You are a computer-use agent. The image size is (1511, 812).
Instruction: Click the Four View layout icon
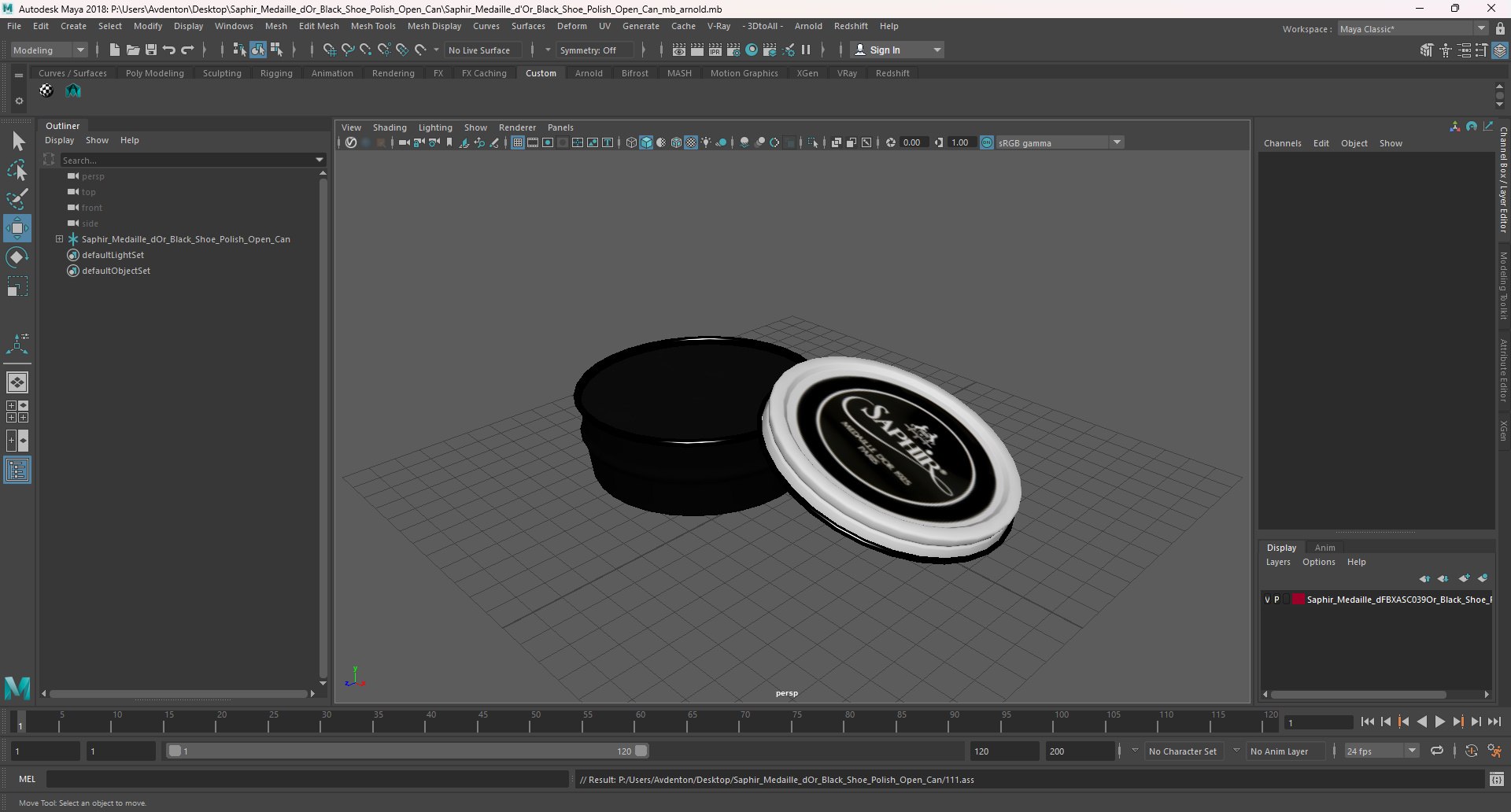coord(17,412)
